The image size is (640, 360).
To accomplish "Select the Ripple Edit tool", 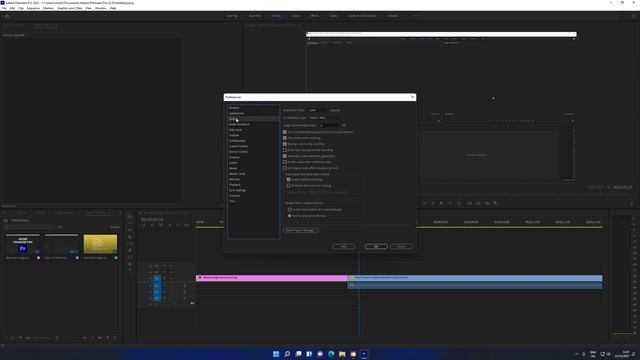I will [x=130, y=230].
